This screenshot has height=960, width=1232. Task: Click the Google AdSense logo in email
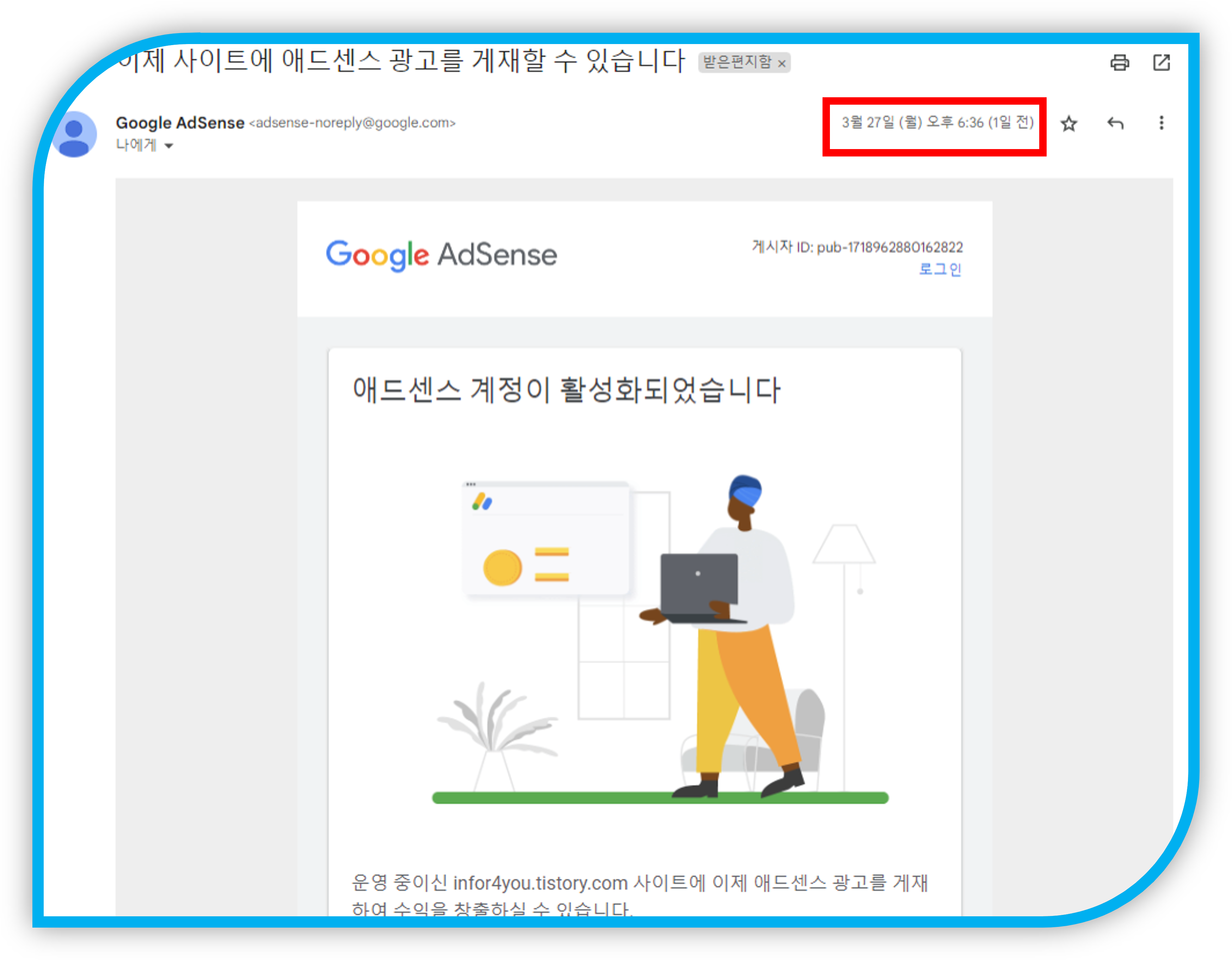[441, 256]
